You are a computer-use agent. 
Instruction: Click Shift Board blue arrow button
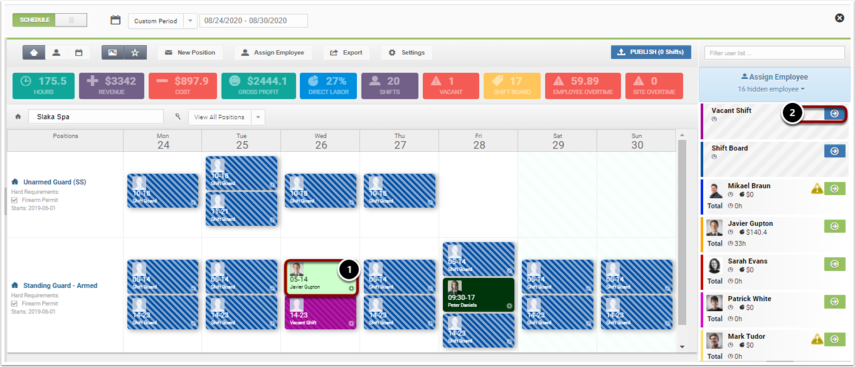click(x=834, y=151)
